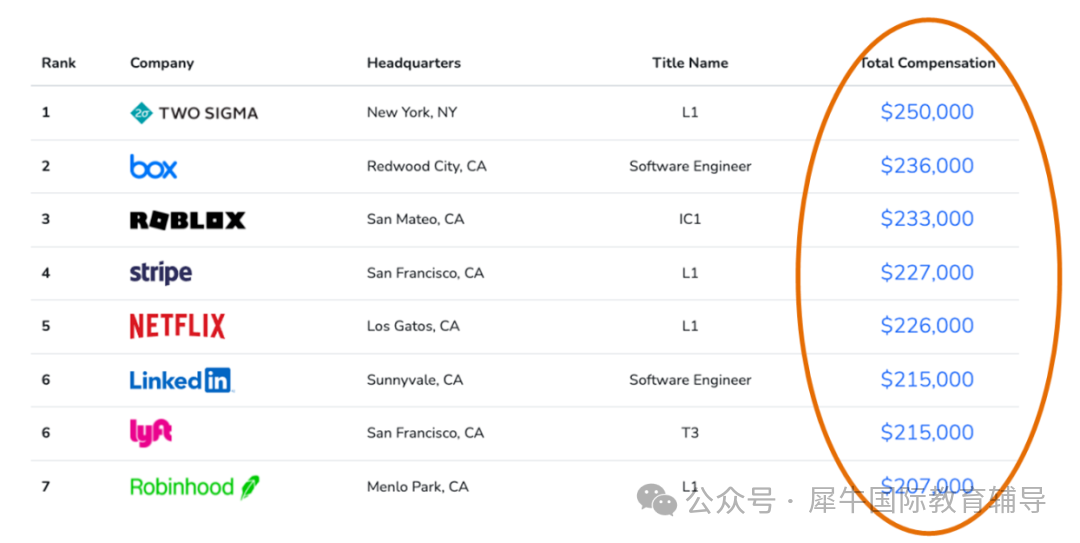The width and height of the screenshot is (1080, 543).
Task: Click the Stripe logo
Action: point(160,273)
